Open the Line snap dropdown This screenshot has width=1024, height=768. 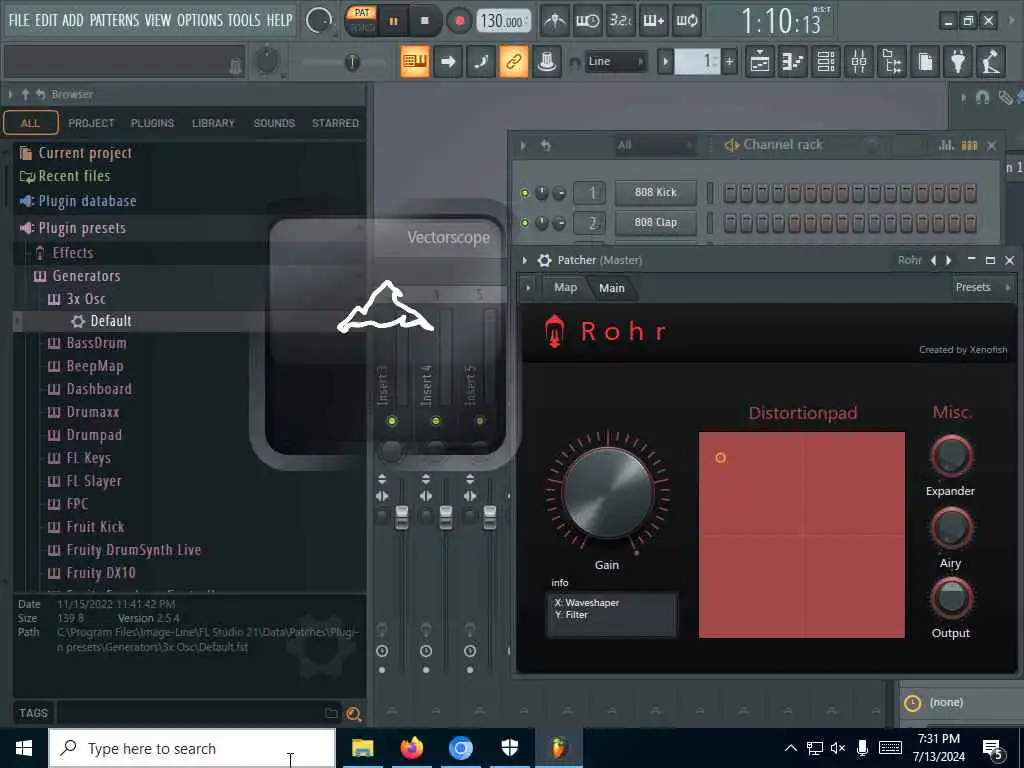click(615, 62)
